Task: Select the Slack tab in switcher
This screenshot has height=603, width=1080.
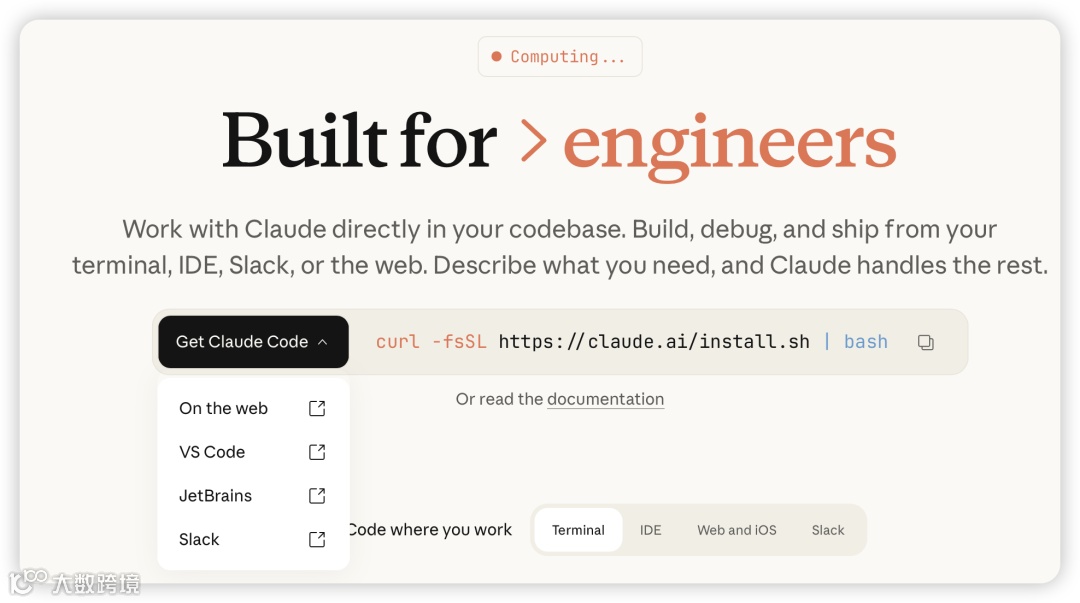Action: pos(828,530)
